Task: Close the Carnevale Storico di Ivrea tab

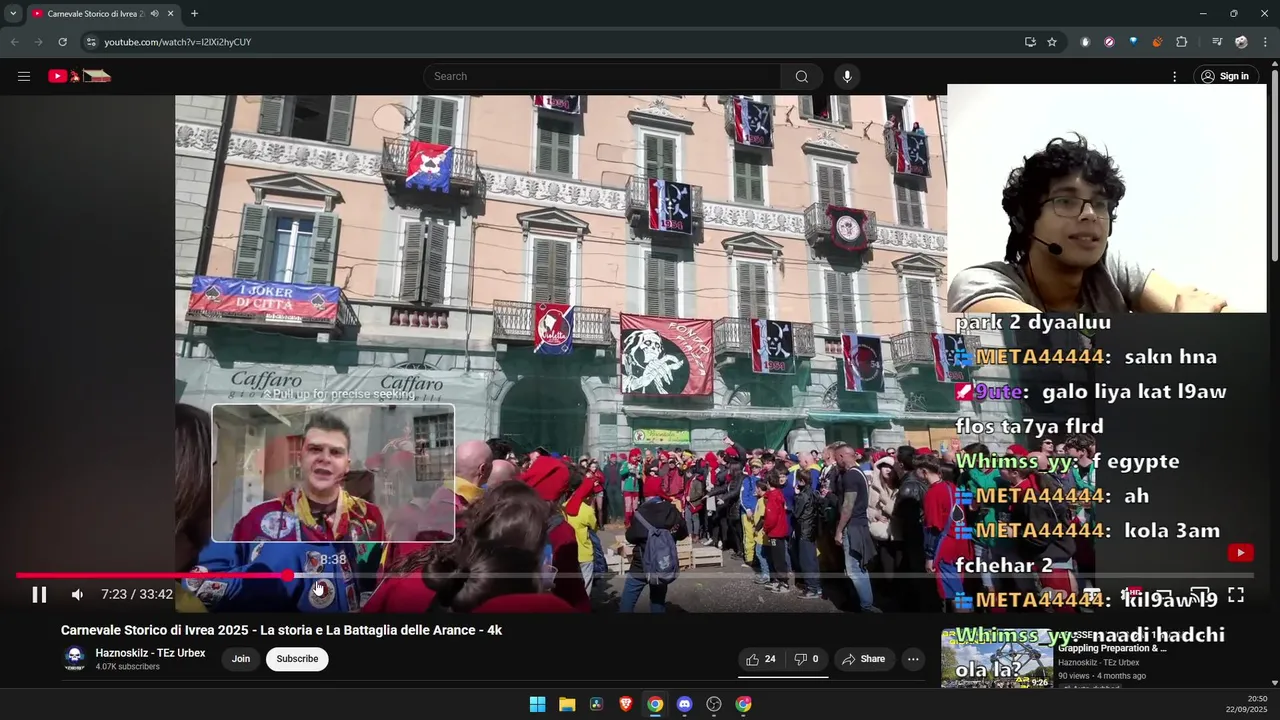Action: 170,14
